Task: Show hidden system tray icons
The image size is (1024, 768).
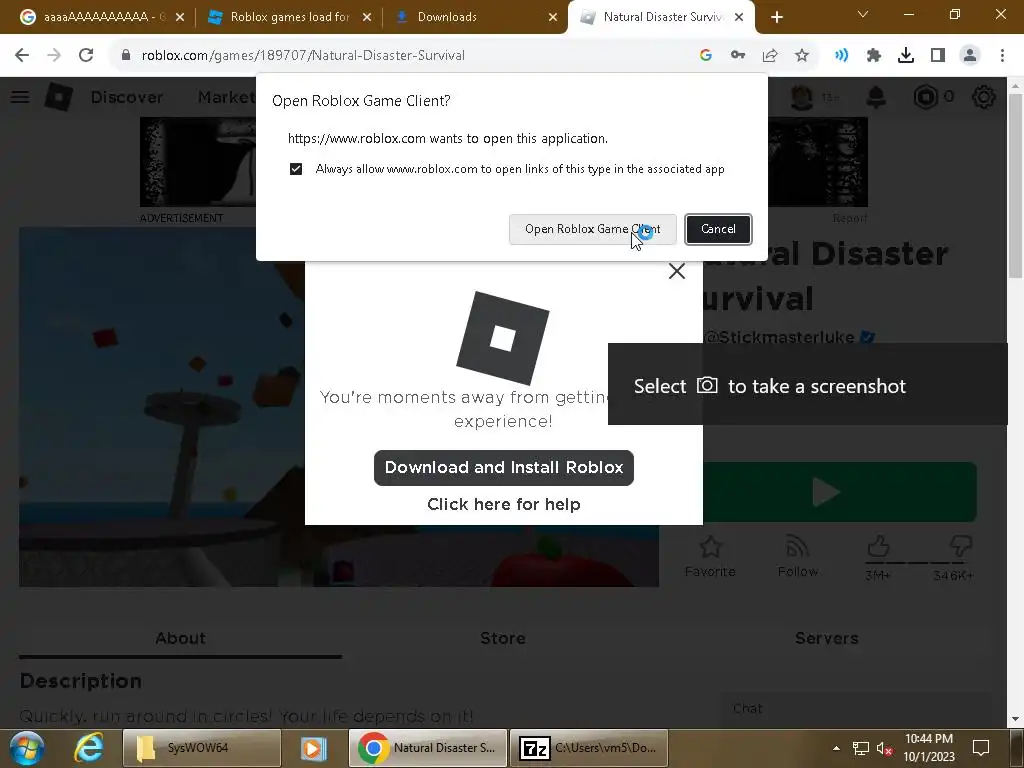Action: tap(837, 748)
